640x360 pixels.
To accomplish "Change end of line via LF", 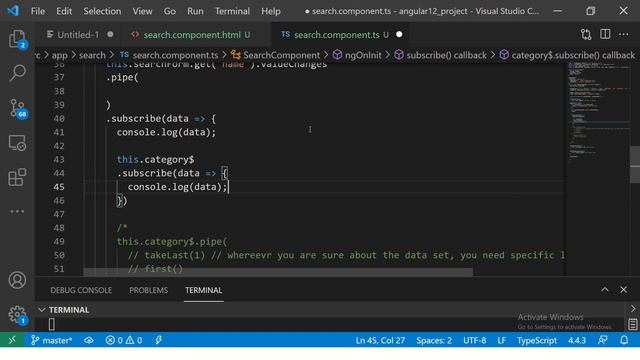I will click(x=502, y=340).
